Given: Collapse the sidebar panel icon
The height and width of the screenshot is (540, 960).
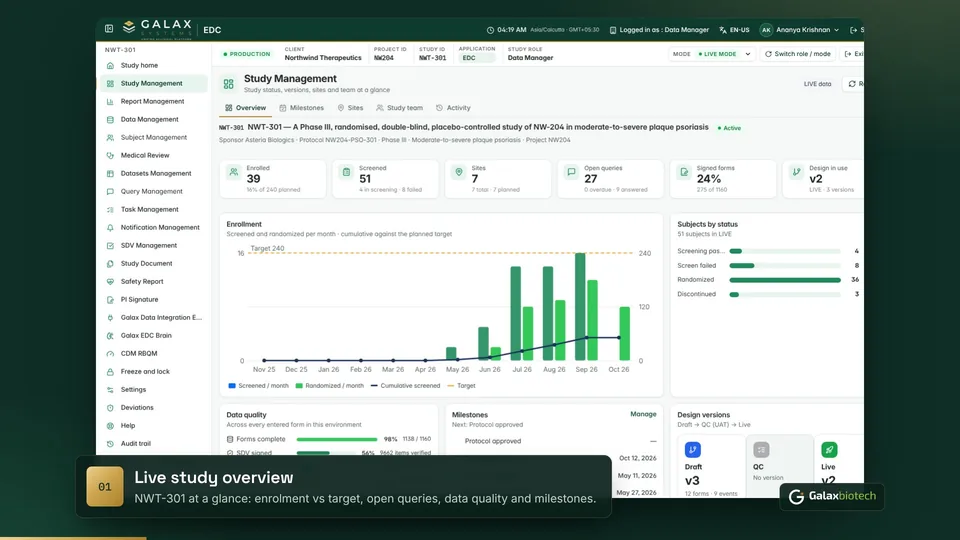Looking at the screenshot, I should pos(109,29).
